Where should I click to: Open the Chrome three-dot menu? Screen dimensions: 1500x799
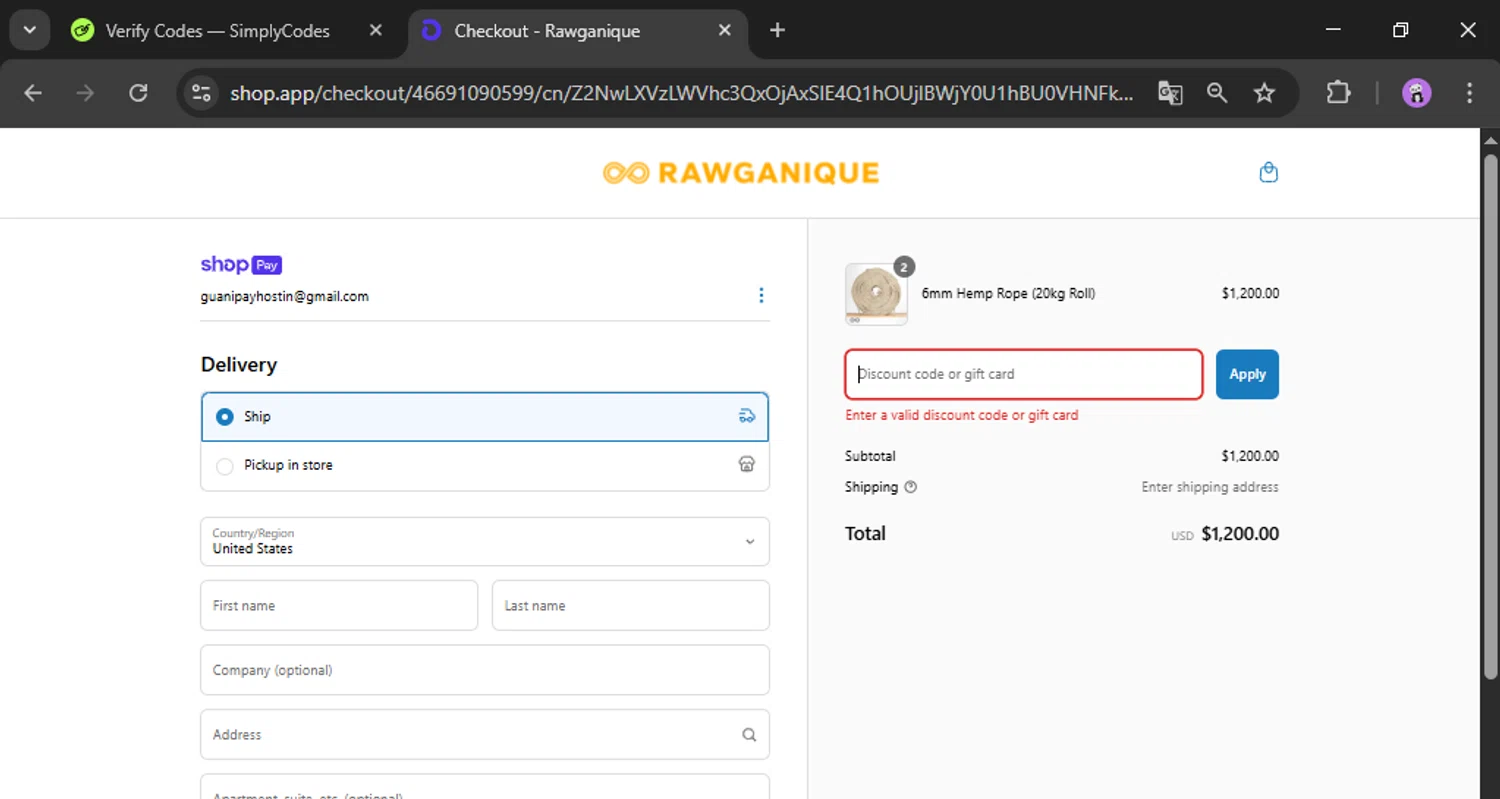click(x=1469, y=93)
